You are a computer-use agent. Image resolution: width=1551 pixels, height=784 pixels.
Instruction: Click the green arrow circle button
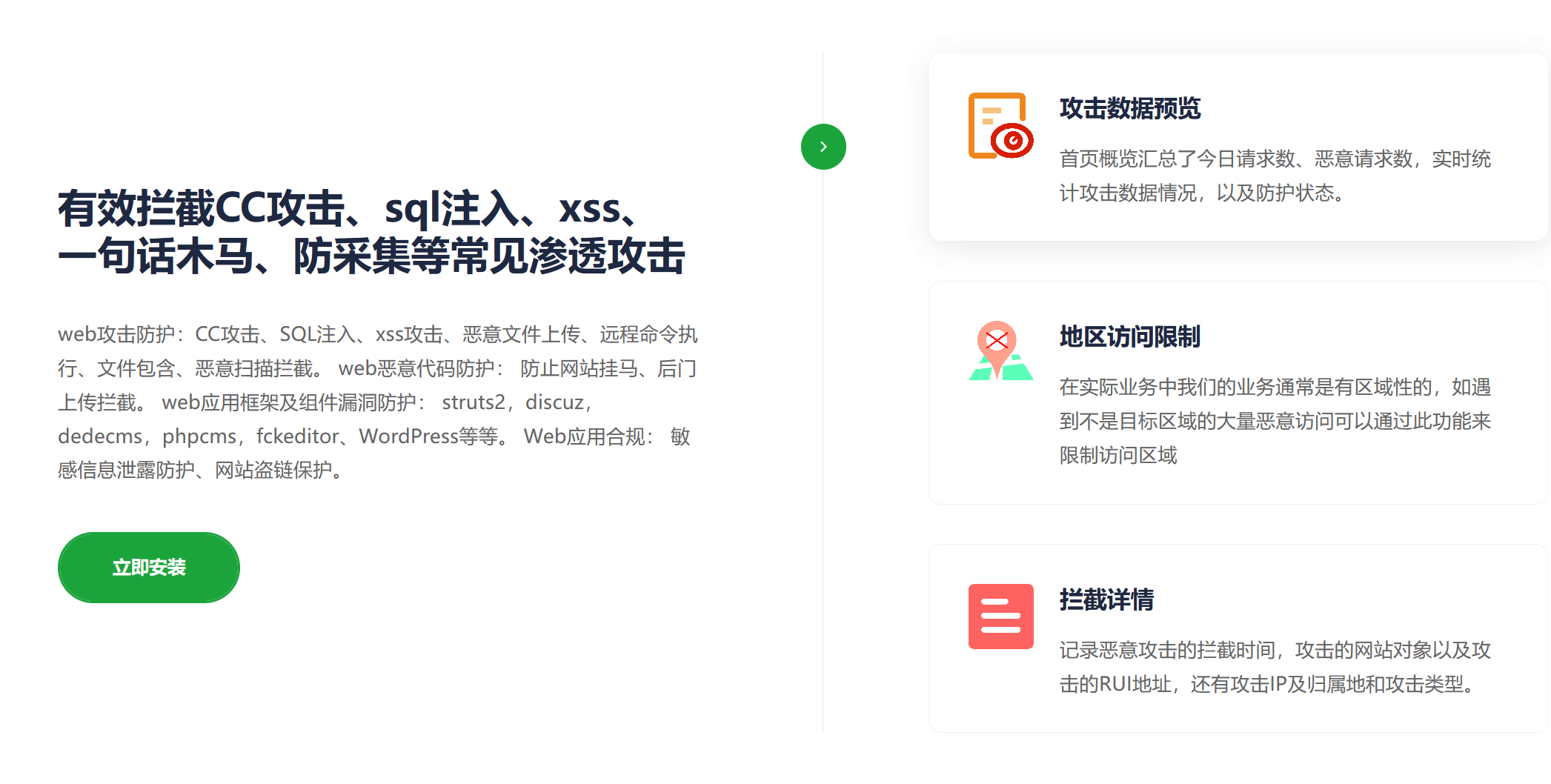pos(823,147)
